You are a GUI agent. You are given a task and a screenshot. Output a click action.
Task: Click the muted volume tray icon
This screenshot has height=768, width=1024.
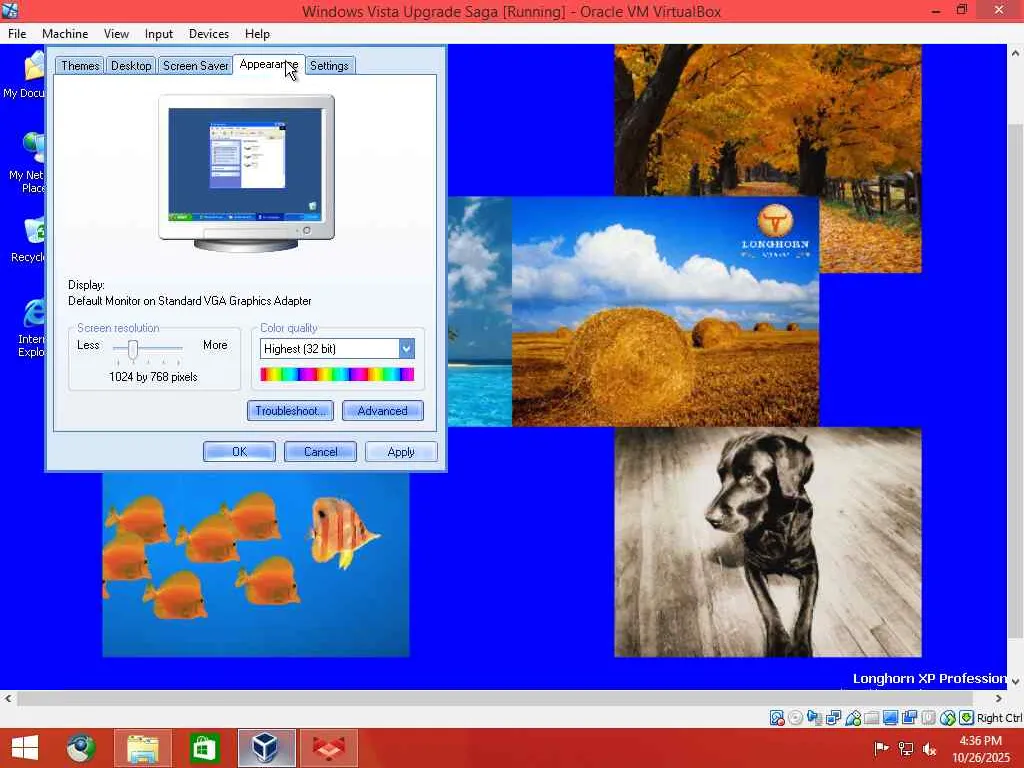click(x=930, y=748)
